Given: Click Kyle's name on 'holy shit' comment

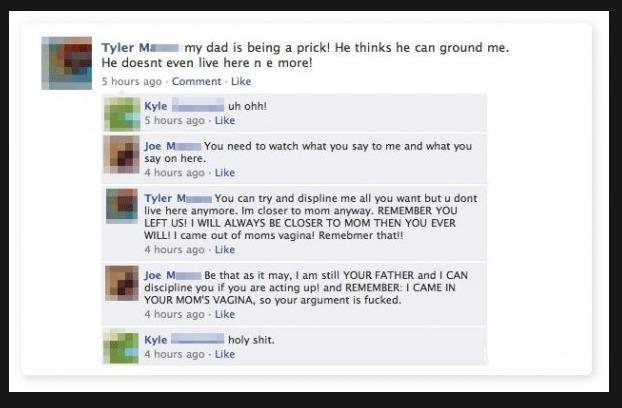Looking at the screenshot, I should coord(184,340).
